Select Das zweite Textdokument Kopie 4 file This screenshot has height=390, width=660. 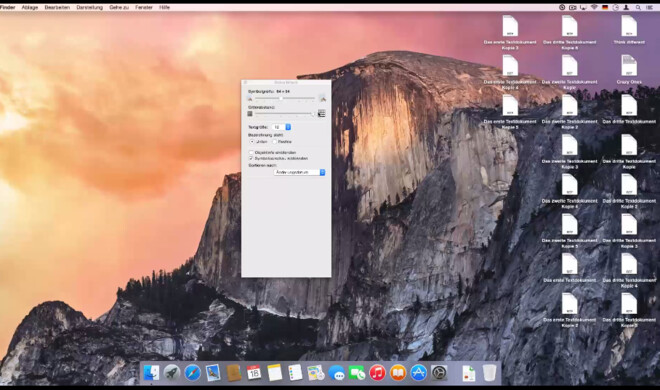point(570,191)
